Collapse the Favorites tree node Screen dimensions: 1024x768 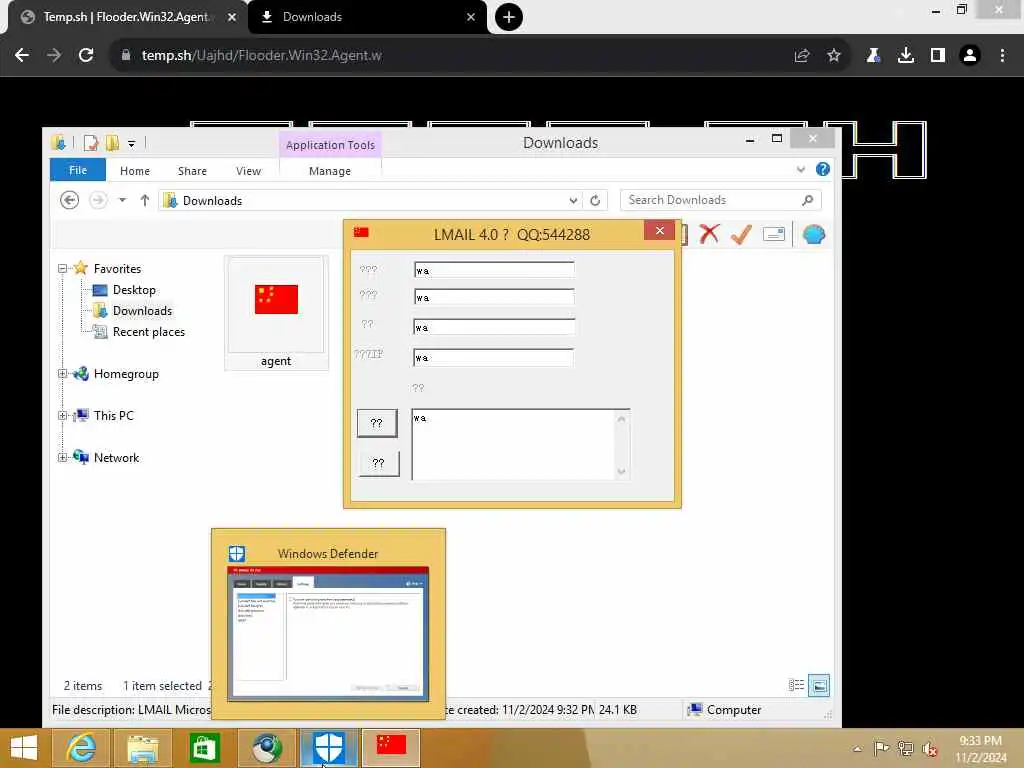coord(63,268)
